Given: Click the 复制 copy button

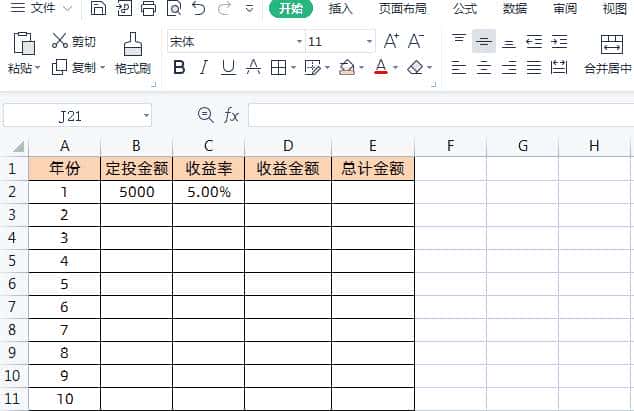Looking at the screenshot, I should coord(74,67).
